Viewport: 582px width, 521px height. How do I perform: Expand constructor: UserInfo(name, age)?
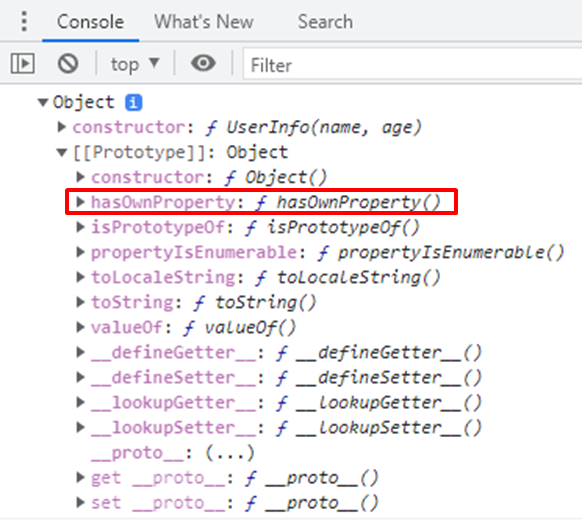pyautogui.click(x=62, y=127)
